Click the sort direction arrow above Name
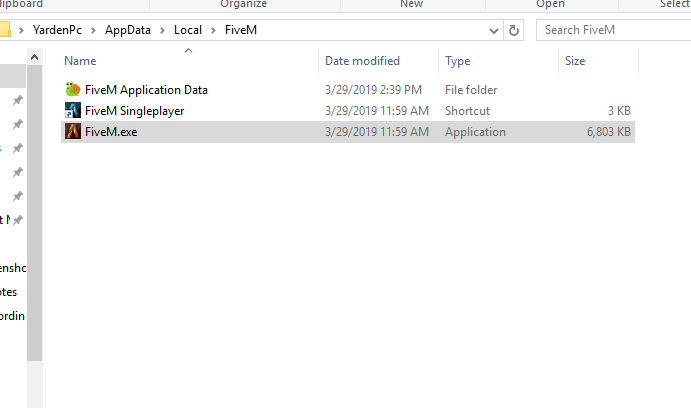This screenshot has width=691, height=408. click(189, 51)
